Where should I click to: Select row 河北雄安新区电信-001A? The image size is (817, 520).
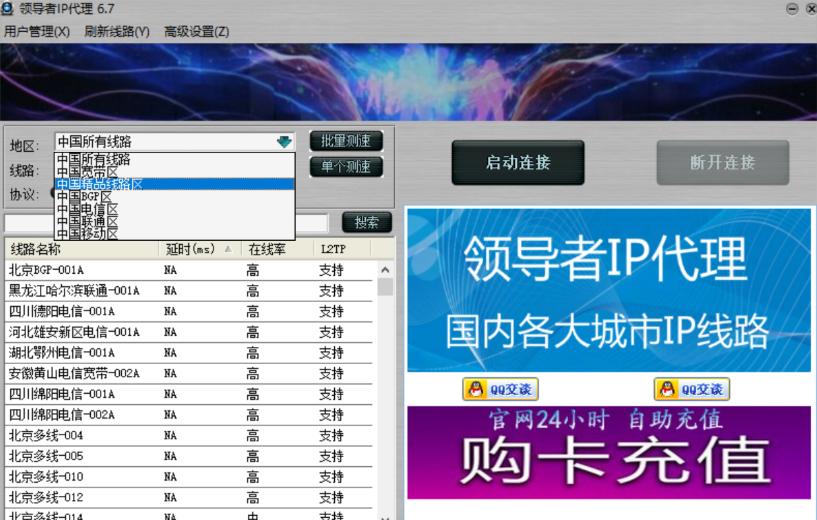[189, 332]
